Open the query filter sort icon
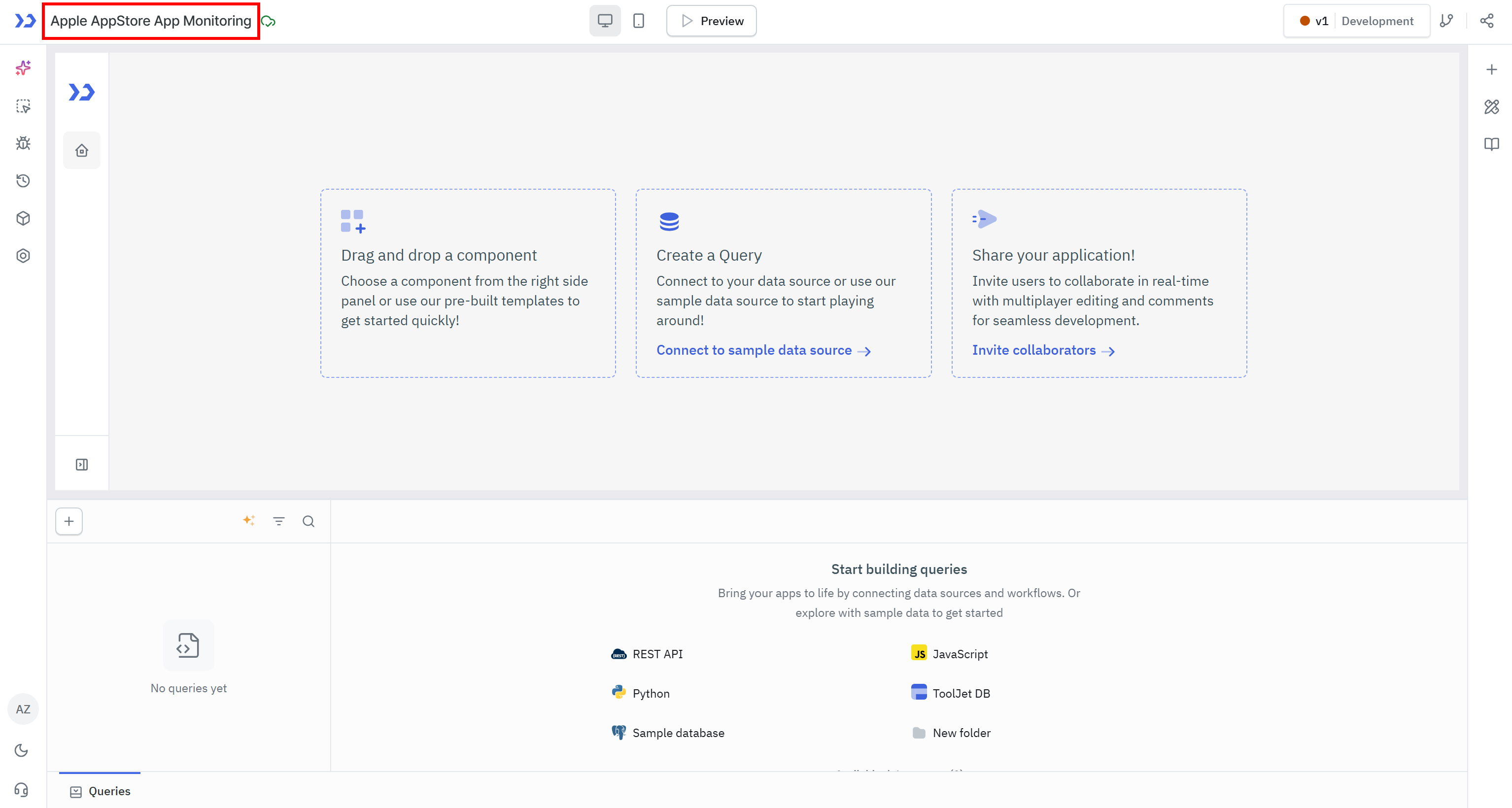This screenshot has height=808, width=1512. click(279, 521)
